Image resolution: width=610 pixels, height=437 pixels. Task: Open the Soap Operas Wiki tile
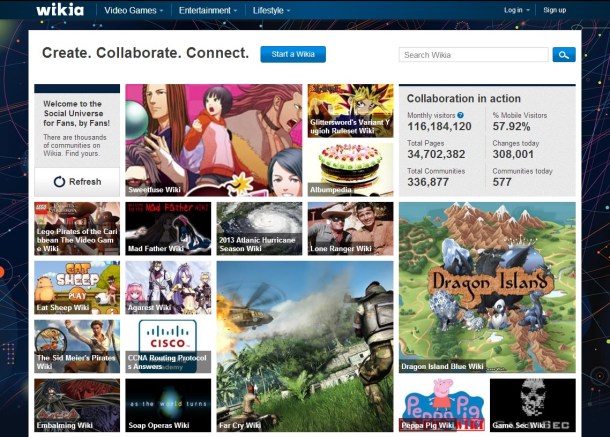pos(168,405)
